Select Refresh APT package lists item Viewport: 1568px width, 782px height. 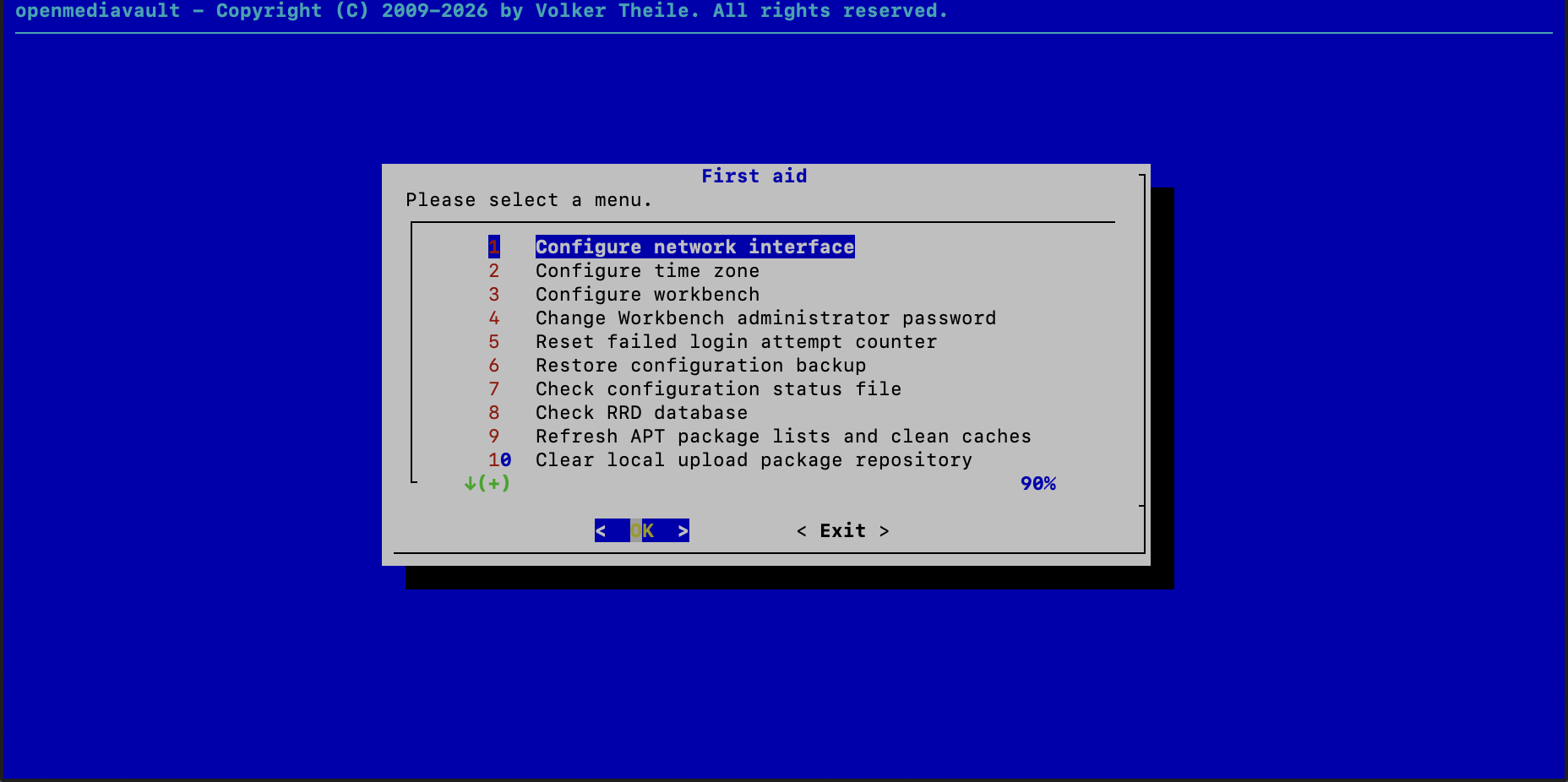coord(783,436)
